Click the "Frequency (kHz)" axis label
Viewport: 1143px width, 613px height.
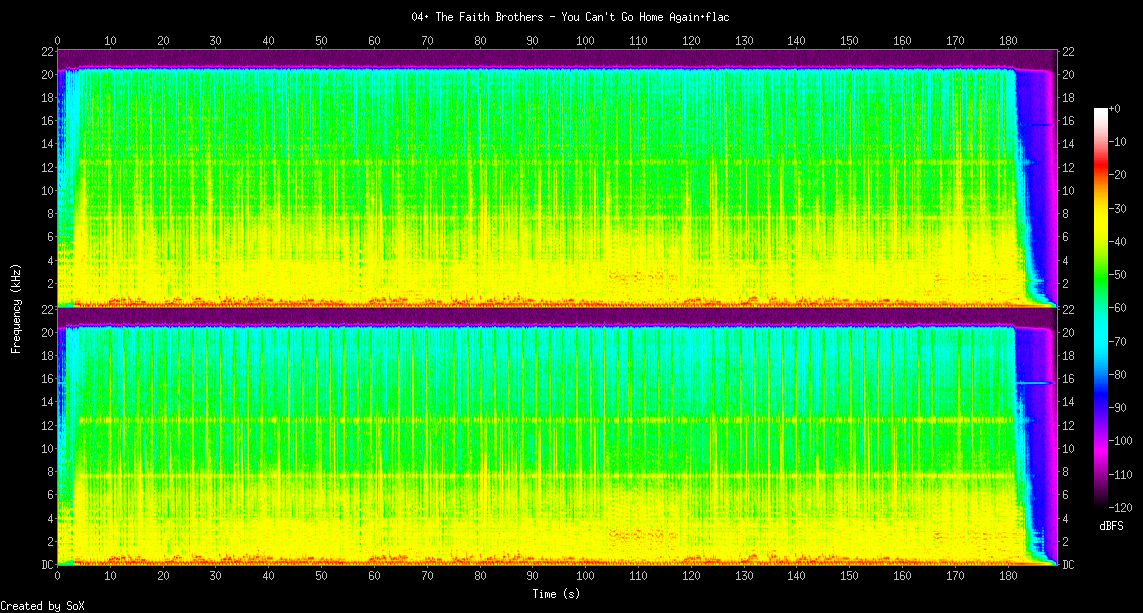point(16,307)
